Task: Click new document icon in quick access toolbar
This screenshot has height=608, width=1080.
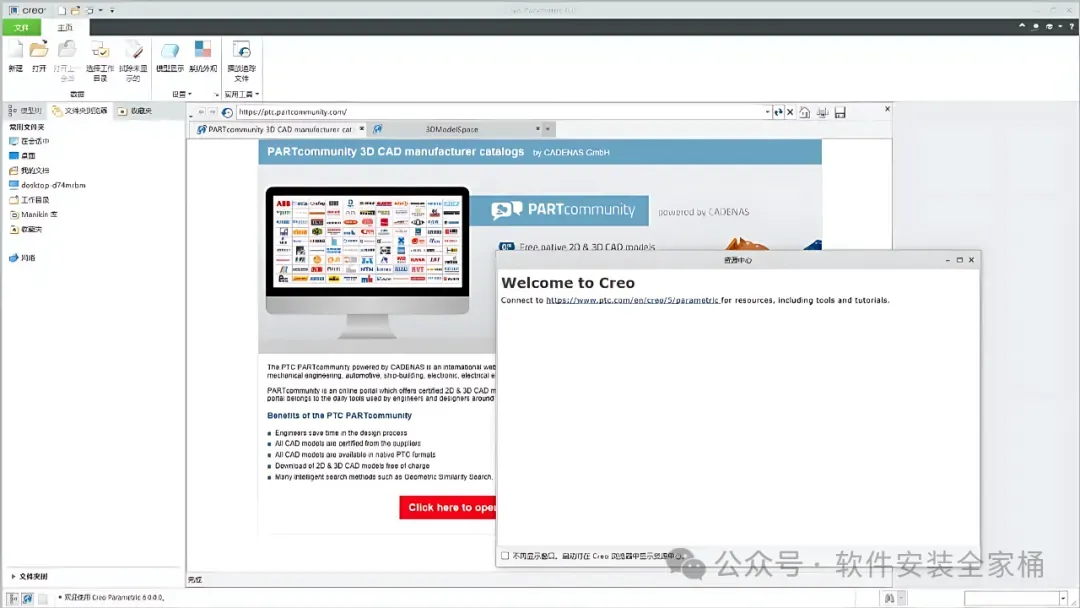Action: 61,10
